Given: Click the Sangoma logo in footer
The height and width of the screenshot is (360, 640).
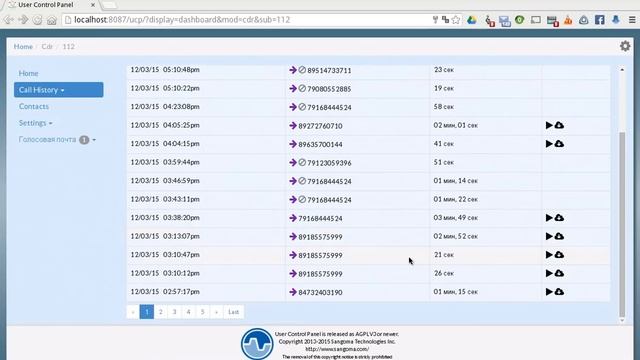Looking at the screenshot, I should pyautogui.click(x=257, y=344).
